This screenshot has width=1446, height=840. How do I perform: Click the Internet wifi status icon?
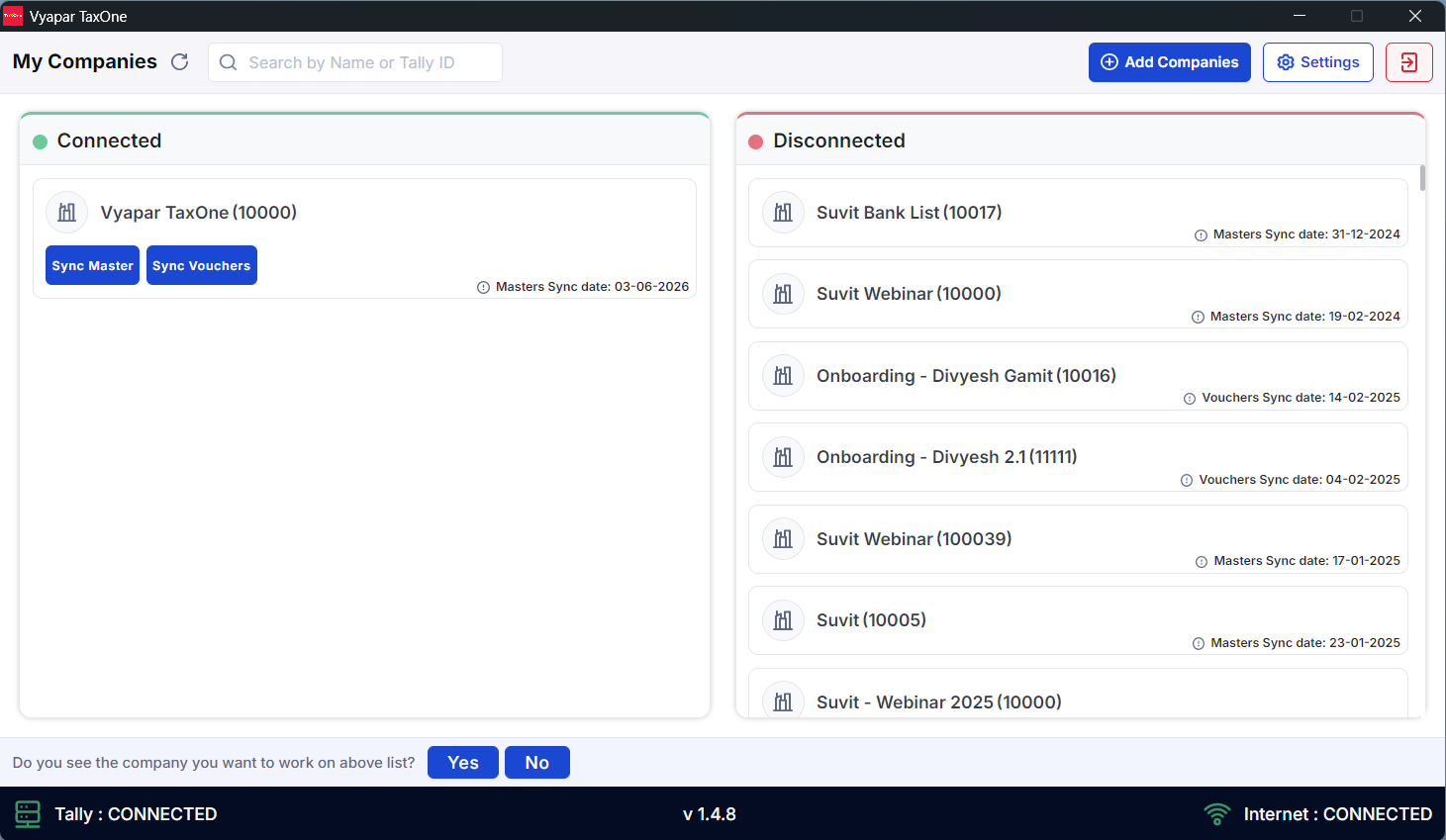pos(1217,814)
